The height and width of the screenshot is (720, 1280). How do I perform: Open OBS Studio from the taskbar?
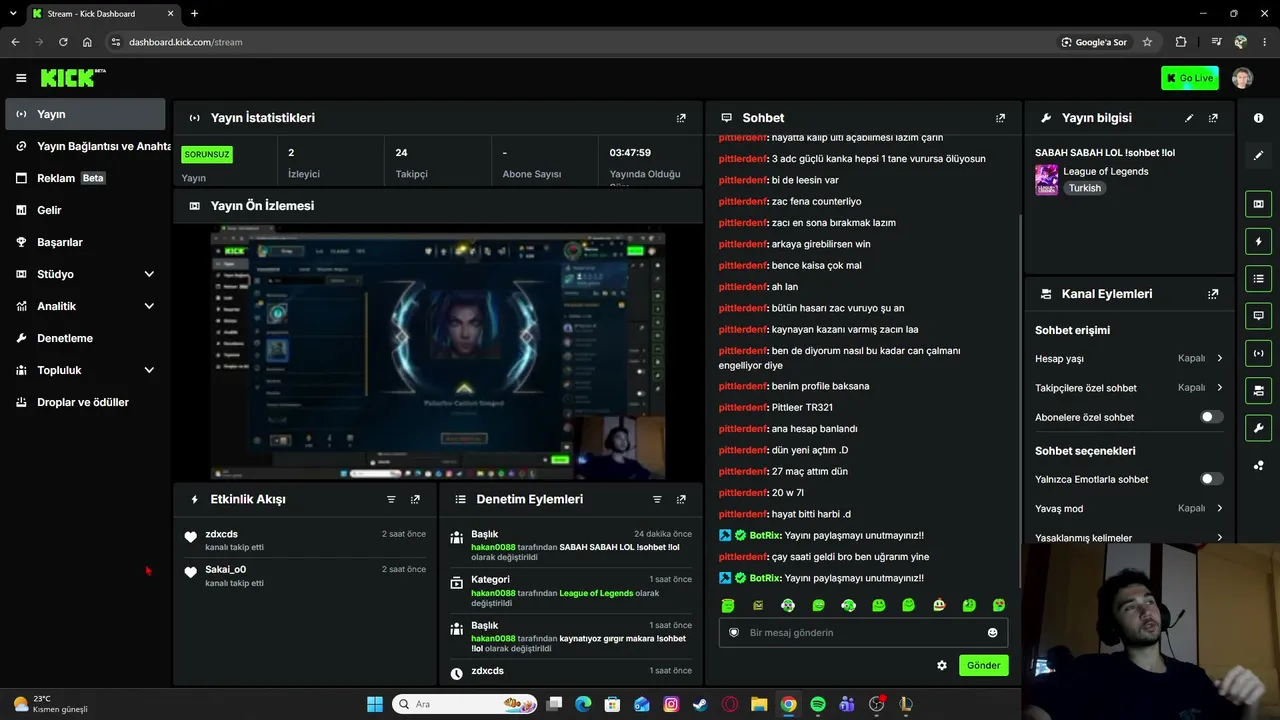coord(877,704)
